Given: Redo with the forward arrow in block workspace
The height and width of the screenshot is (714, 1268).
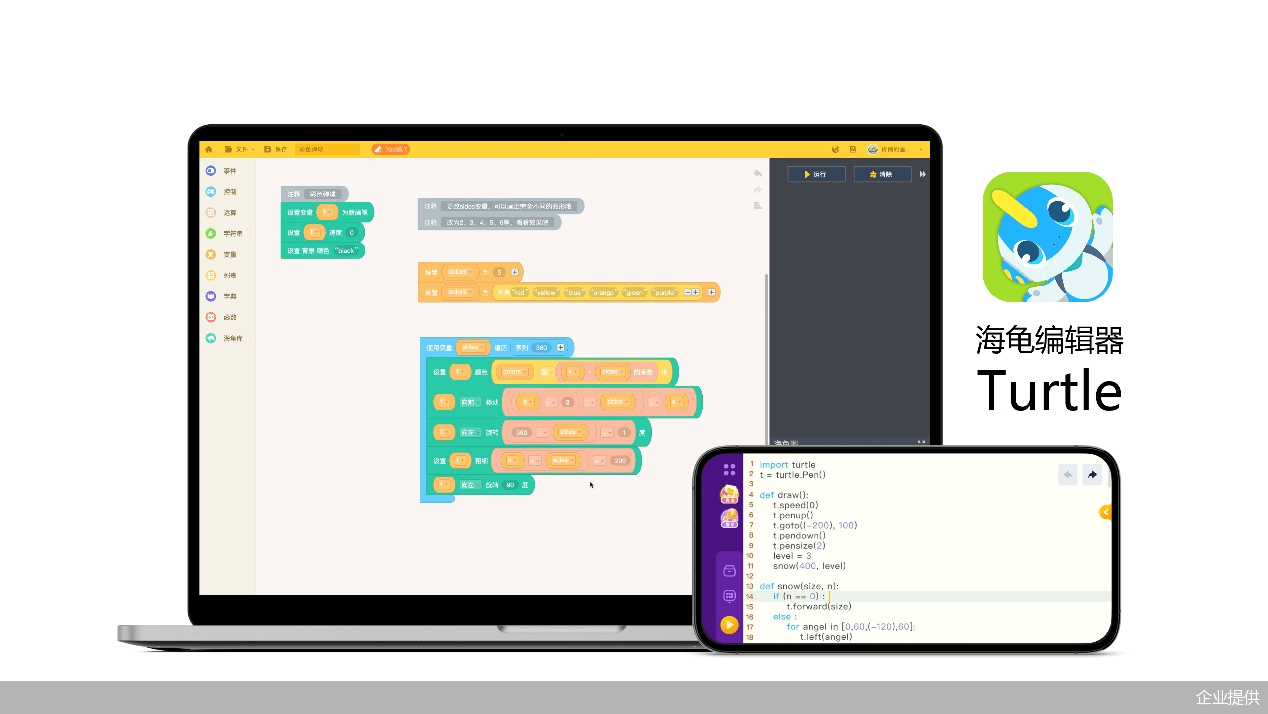Looking at the screenshot, I should pyautogui.click(x=757, y=190).
